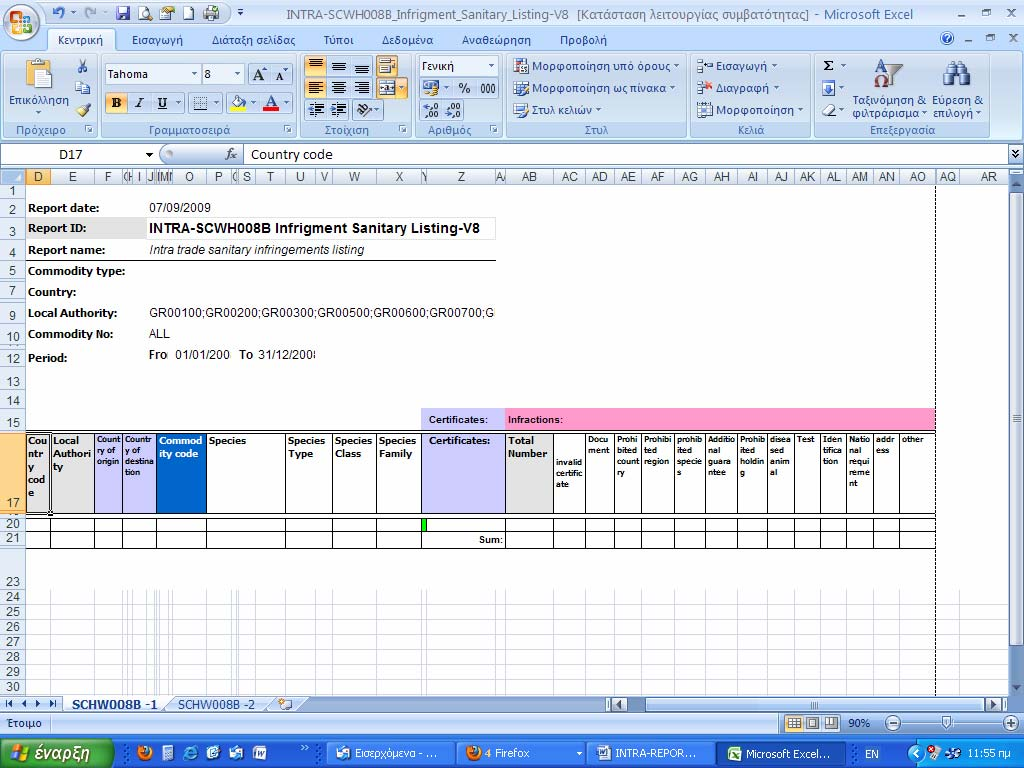Click the percent style icon
Image resolution: width=1024 pixels, height=768 pixels.
point(464,88)
